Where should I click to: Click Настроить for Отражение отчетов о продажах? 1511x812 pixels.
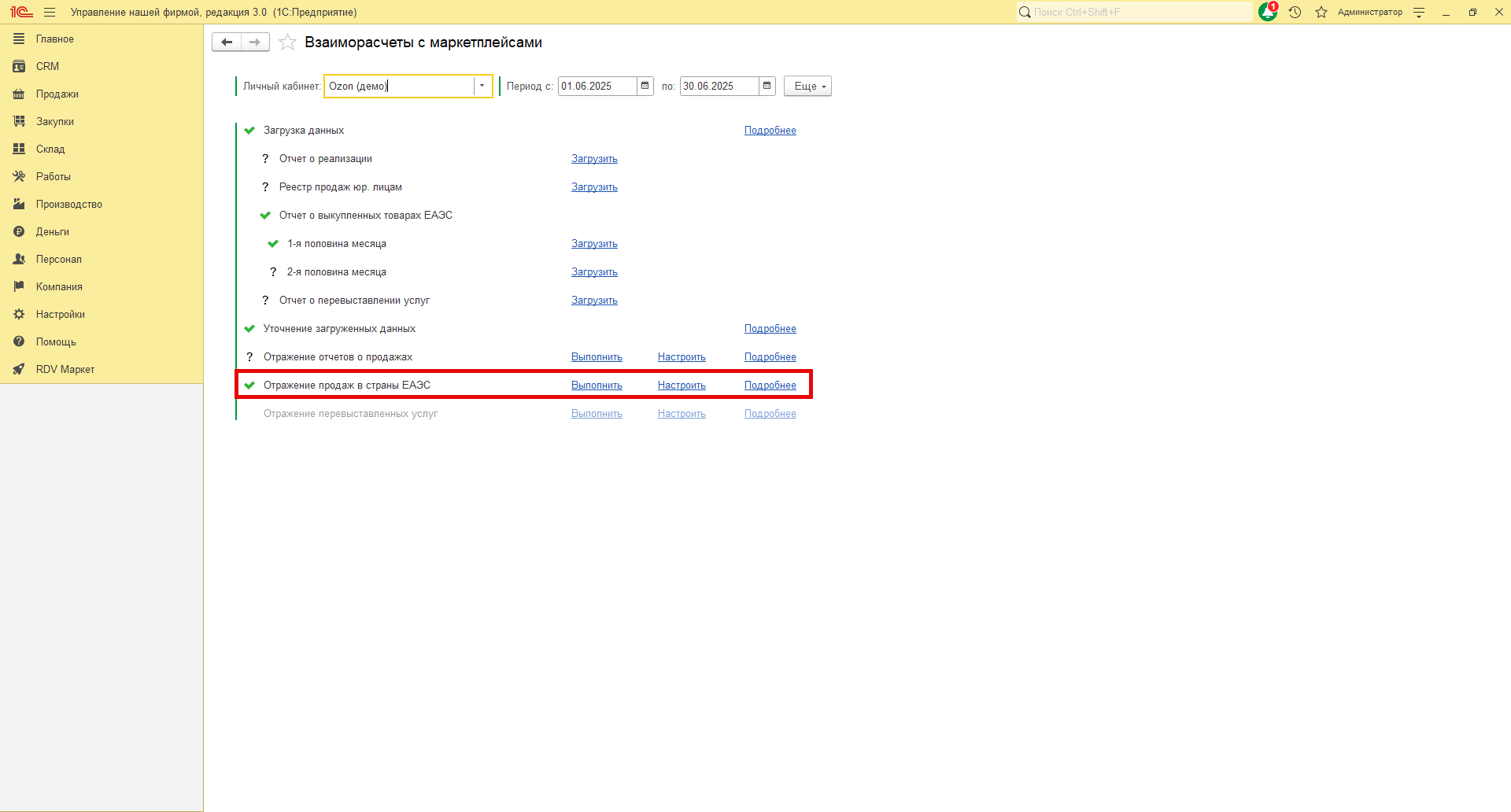pos(682,357)
